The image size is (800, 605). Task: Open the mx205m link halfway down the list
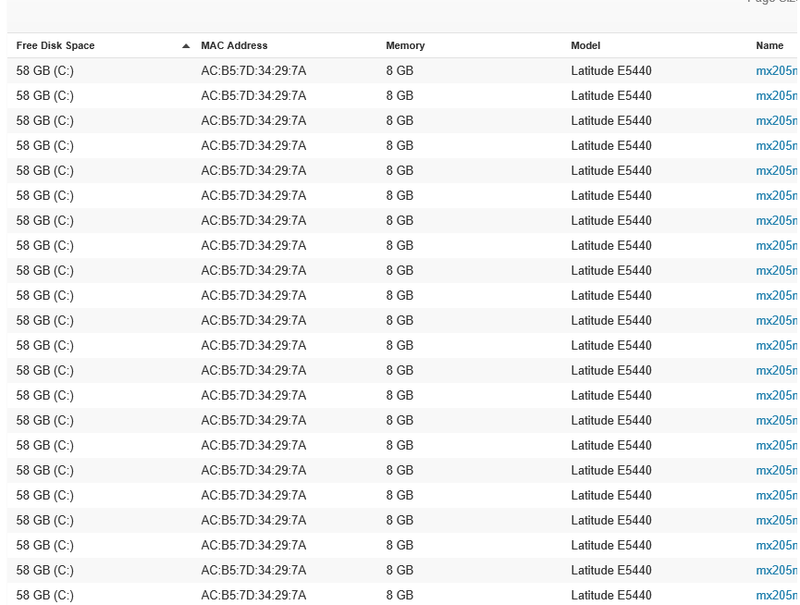775,320
